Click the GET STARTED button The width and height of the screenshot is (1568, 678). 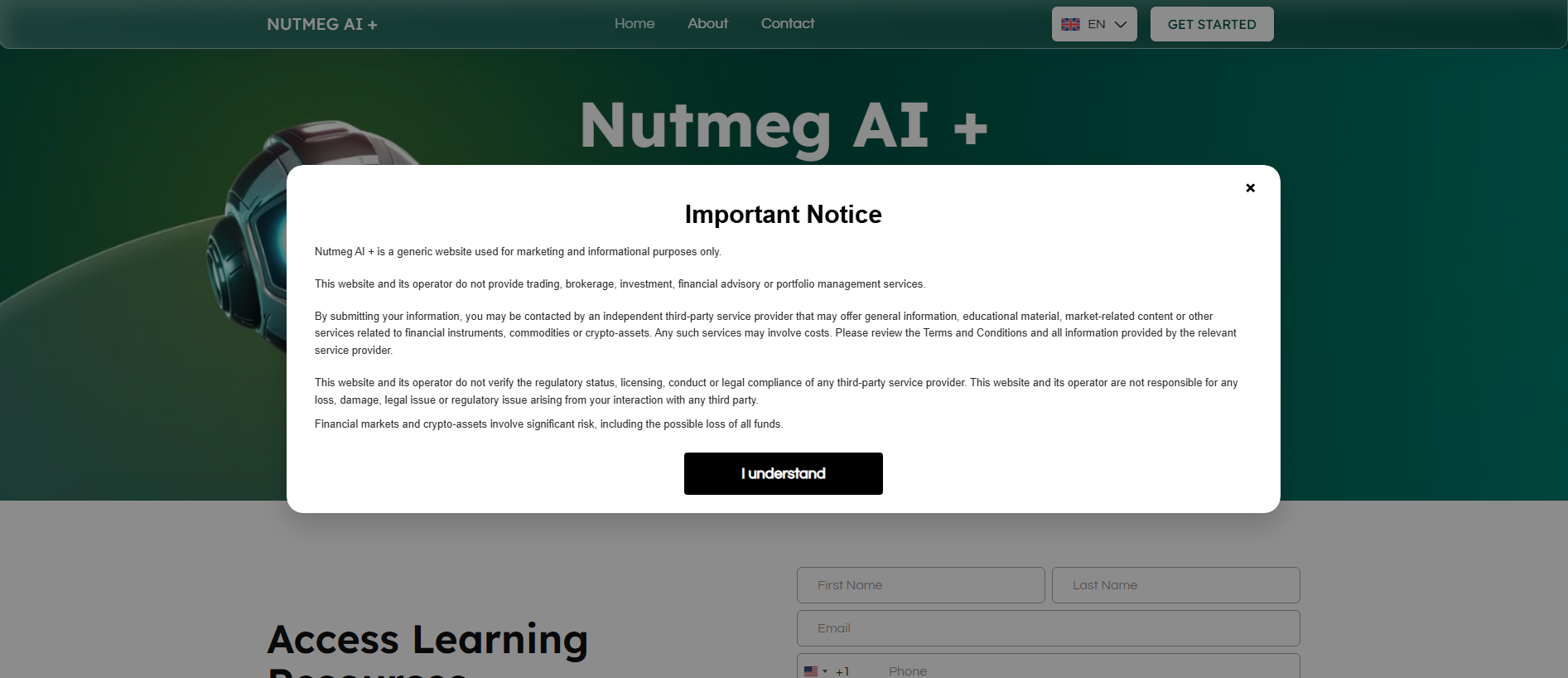pyautogui.click(x=1212, y=24)
